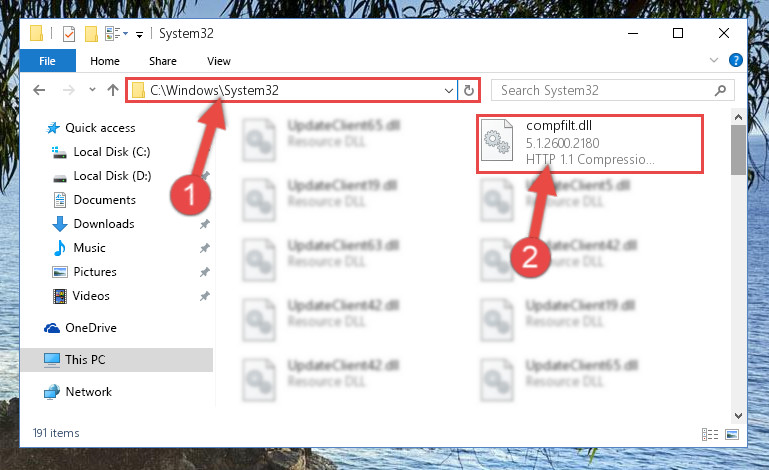Switch to the View ribbon tab

click(x=219, y=61)
